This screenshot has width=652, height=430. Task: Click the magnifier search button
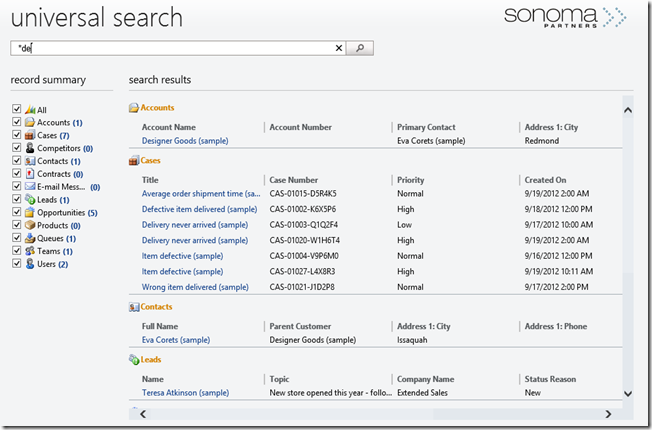(361, 48)
